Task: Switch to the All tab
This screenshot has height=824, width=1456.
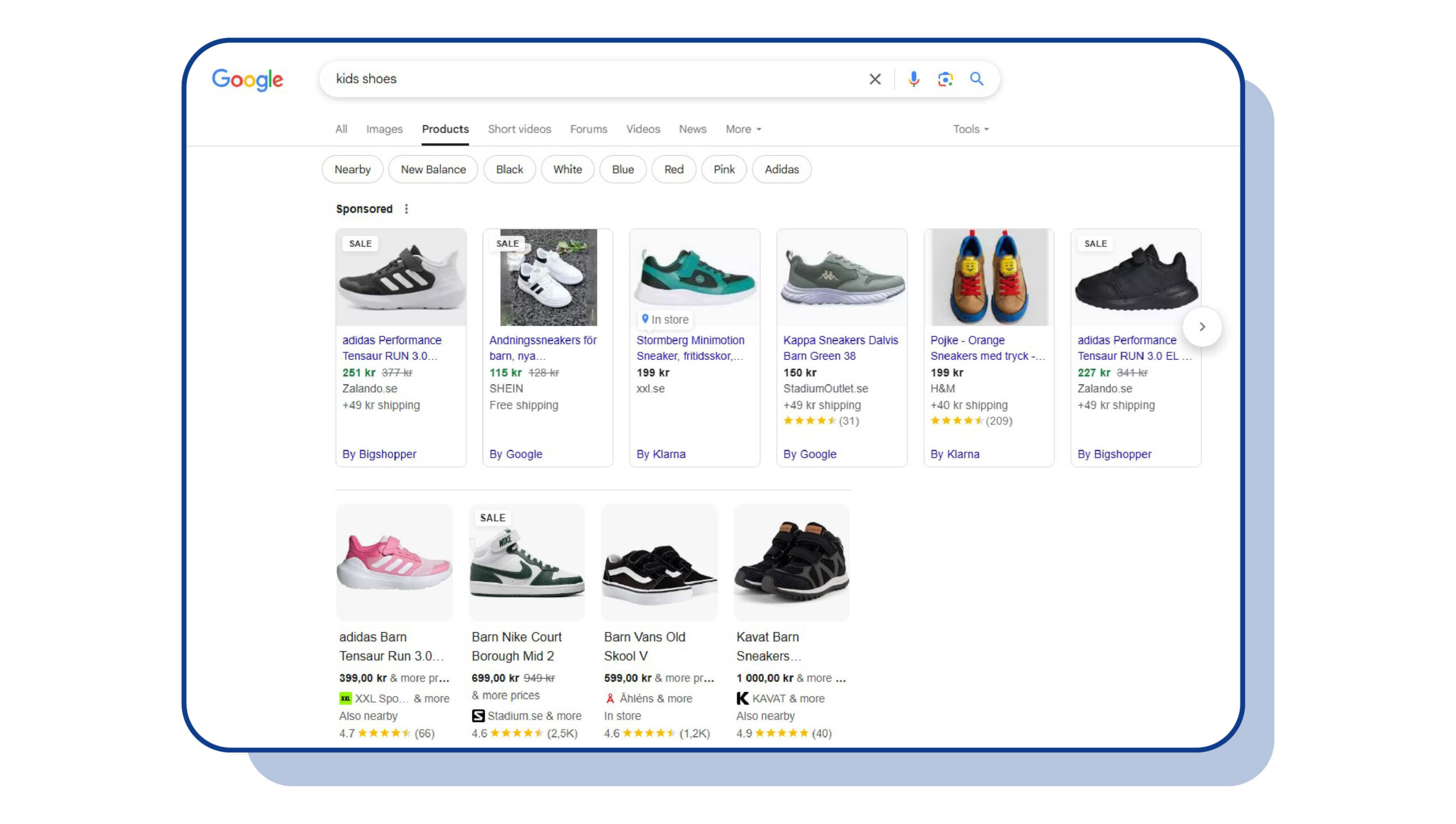Action: pos(341,129)
